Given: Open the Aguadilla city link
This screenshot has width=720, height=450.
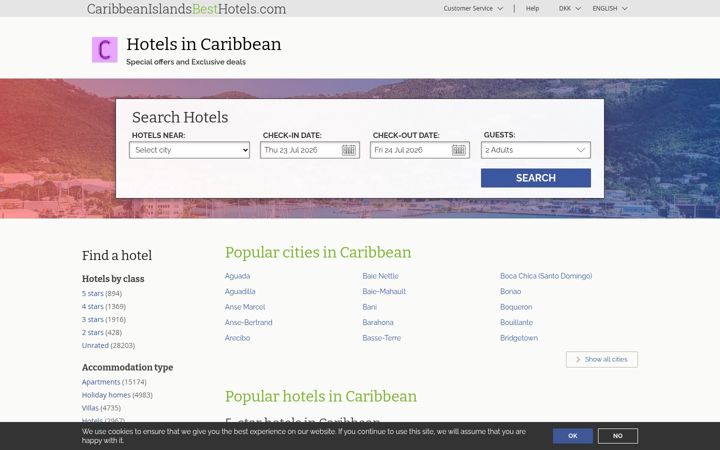Looking at the screenshot, I should (240, 292).
